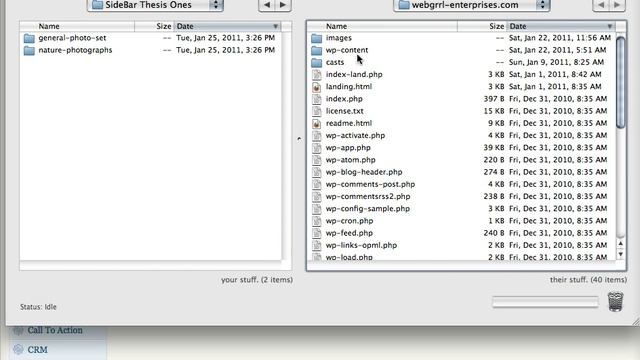Viewport: 640px width, 360px height.
Task: Sort local pane by Name column
Action: pyautogui.click(x=78, y=26)
